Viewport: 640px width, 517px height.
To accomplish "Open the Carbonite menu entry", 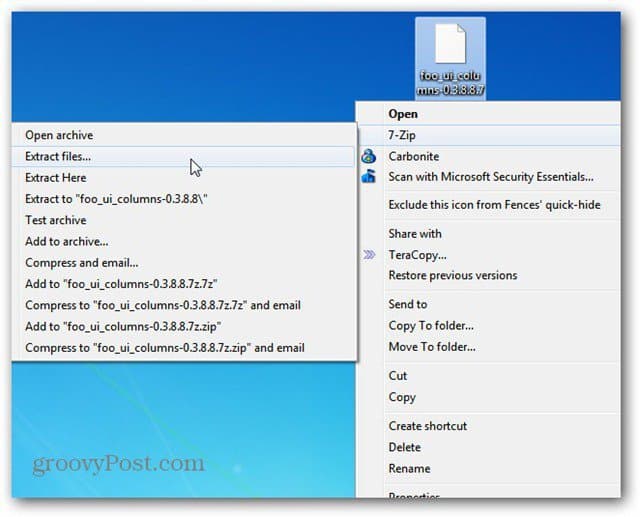I will pos(489,156).
